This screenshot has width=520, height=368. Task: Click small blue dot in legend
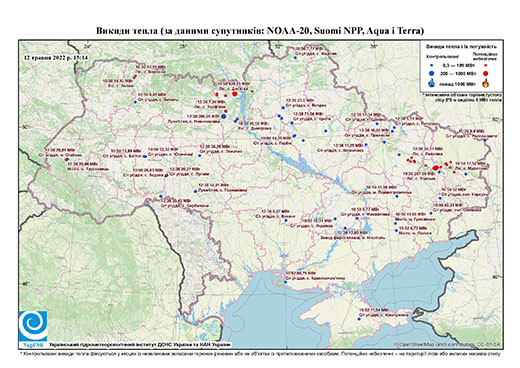(x=431, y=66)
